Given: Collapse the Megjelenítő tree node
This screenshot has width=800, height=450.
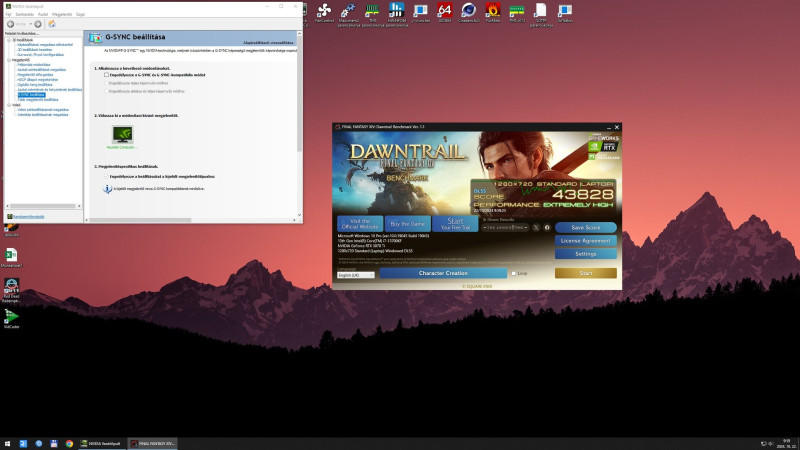Looking at the screenshot, I should pos(9,60).
